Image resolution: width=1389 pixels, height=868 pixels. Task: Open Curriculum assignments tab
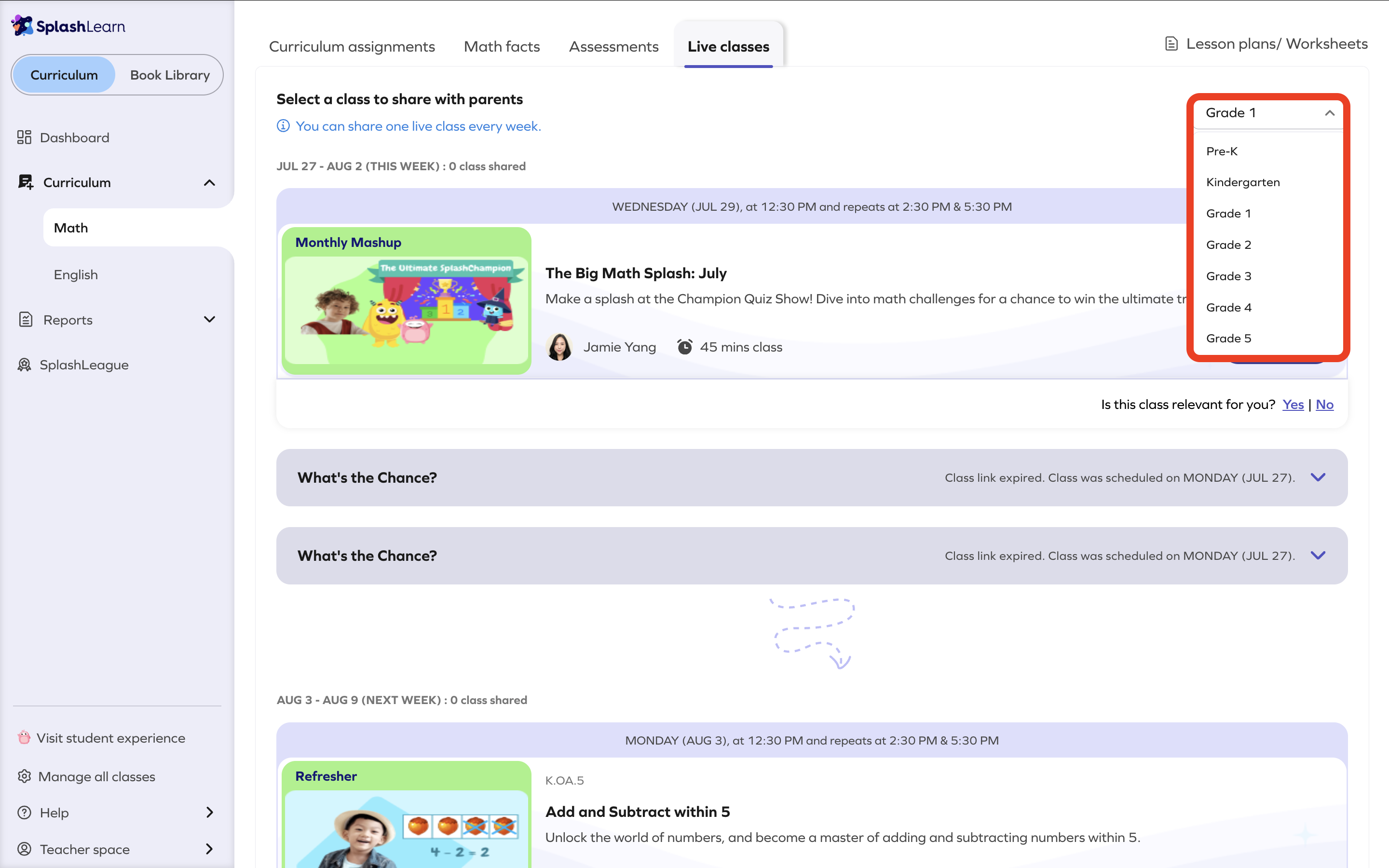[352, 46]
